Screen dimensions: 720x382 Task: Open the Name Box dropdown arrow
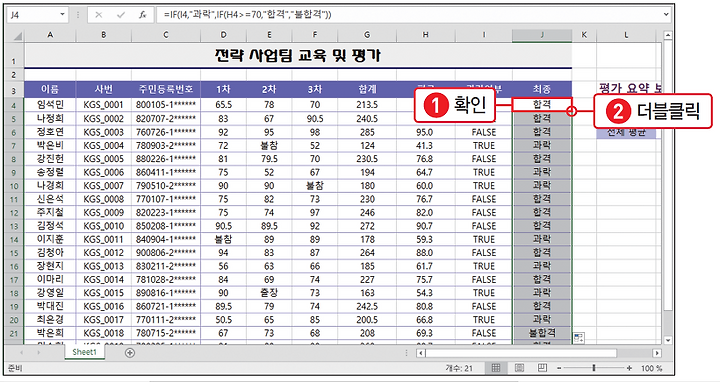pos(62,15)
